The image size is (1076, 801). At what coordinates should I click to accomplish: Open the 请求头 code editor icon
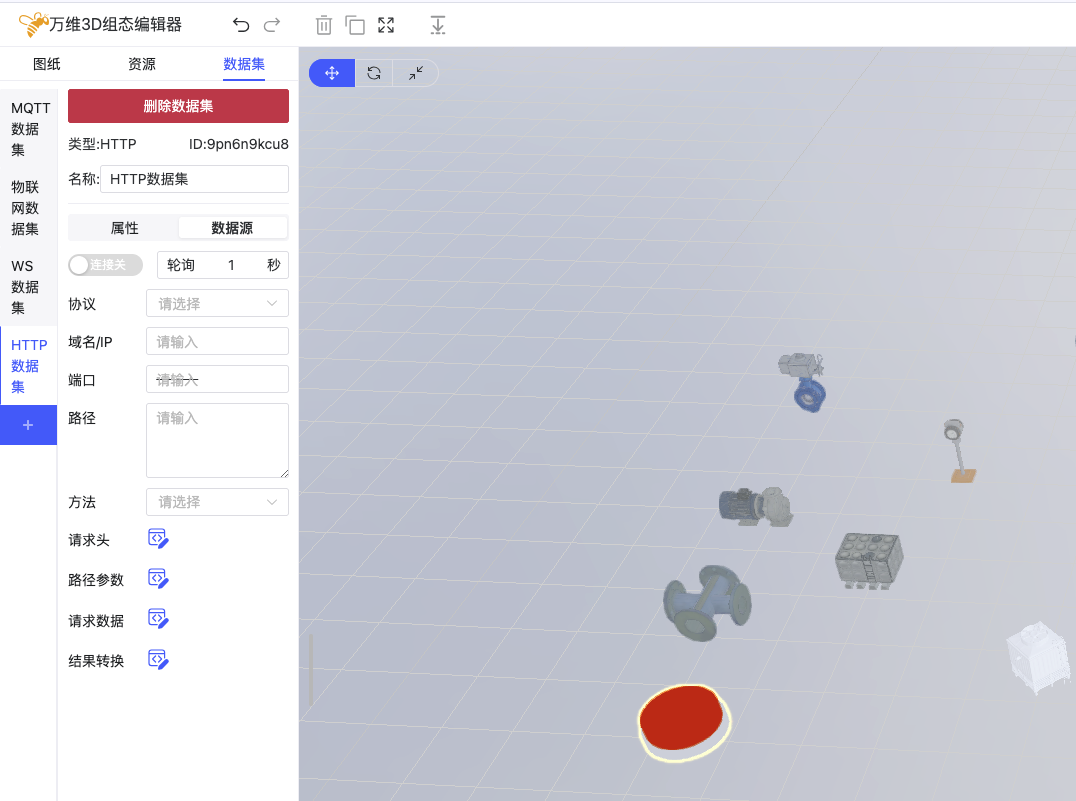(x=158, y=539)
